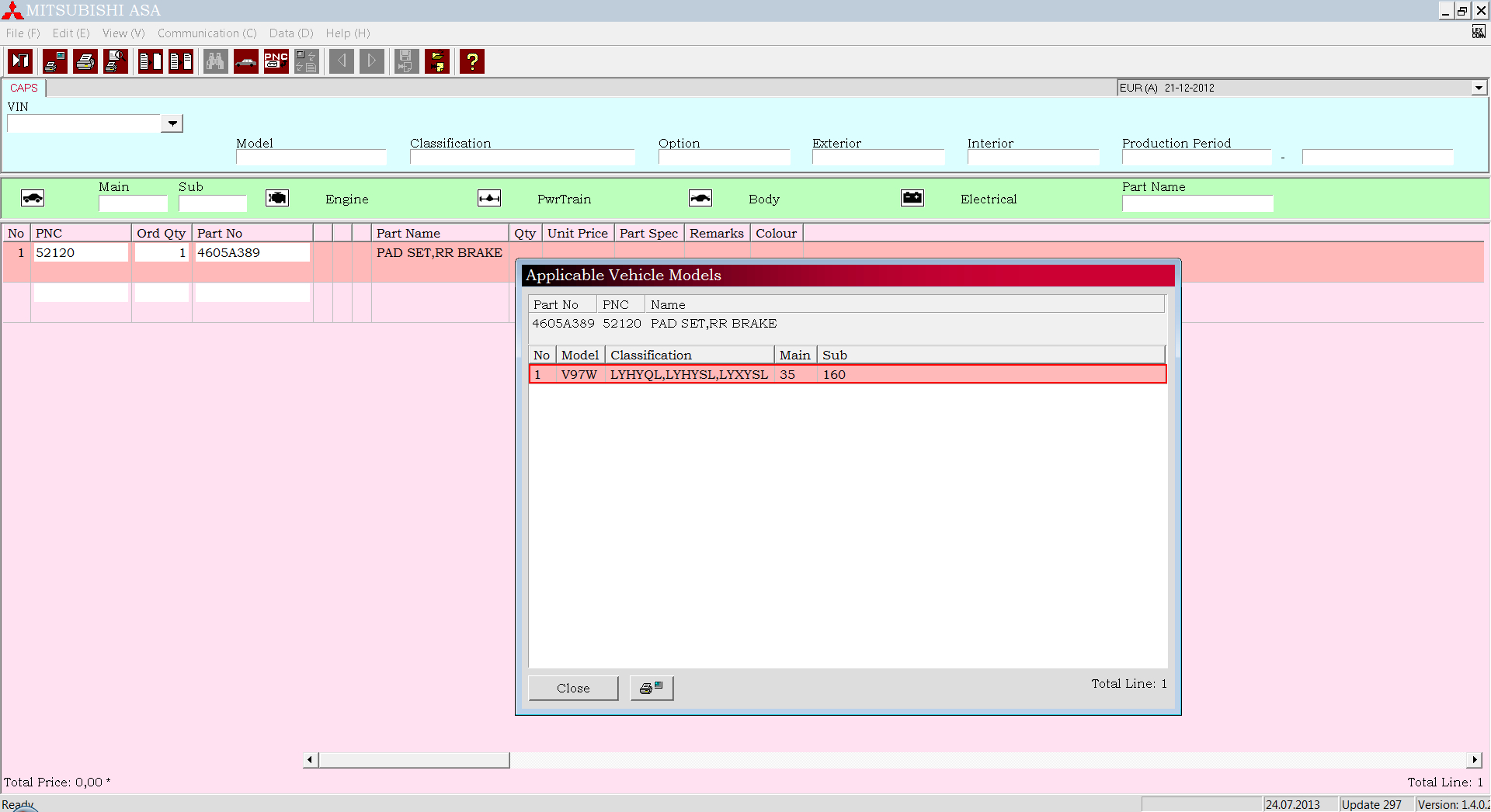The width and height of the screenshot is (1491, 812).
Task: Click the red car vehicle icon
Action: coord(245,61)
